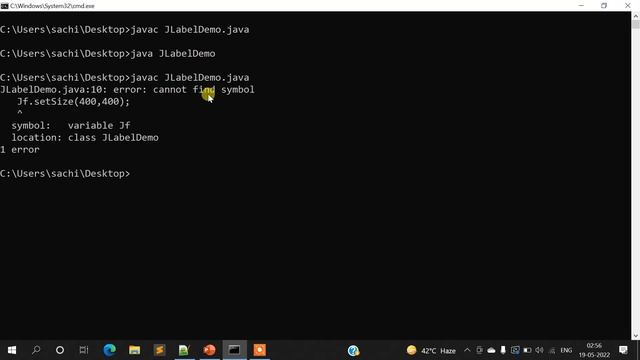Expand hidden system tray icons chevron
The width and height of the screenshot is (640, 360).
467,350
